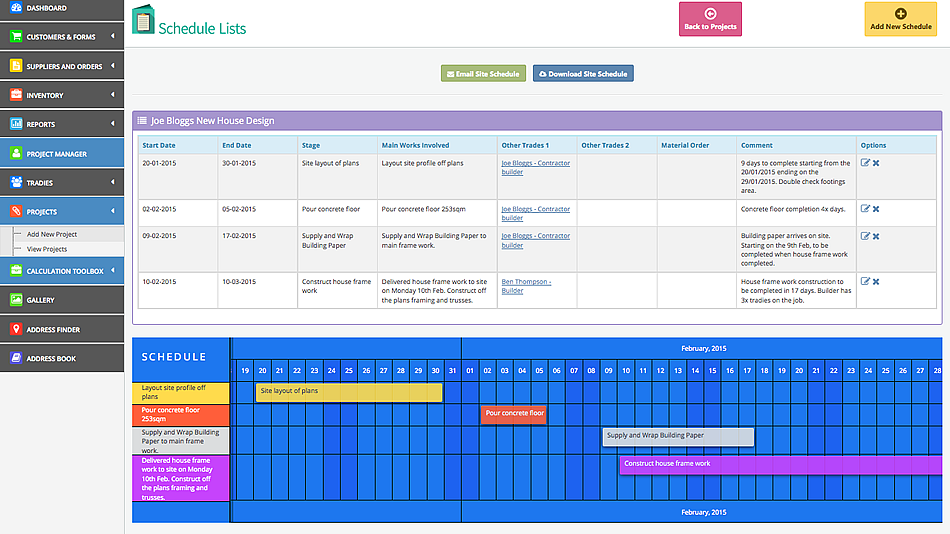Click the list icon beside Joe Bloggs New House Design
This screenshot has height=534, width=950.
tap(142, 121)
